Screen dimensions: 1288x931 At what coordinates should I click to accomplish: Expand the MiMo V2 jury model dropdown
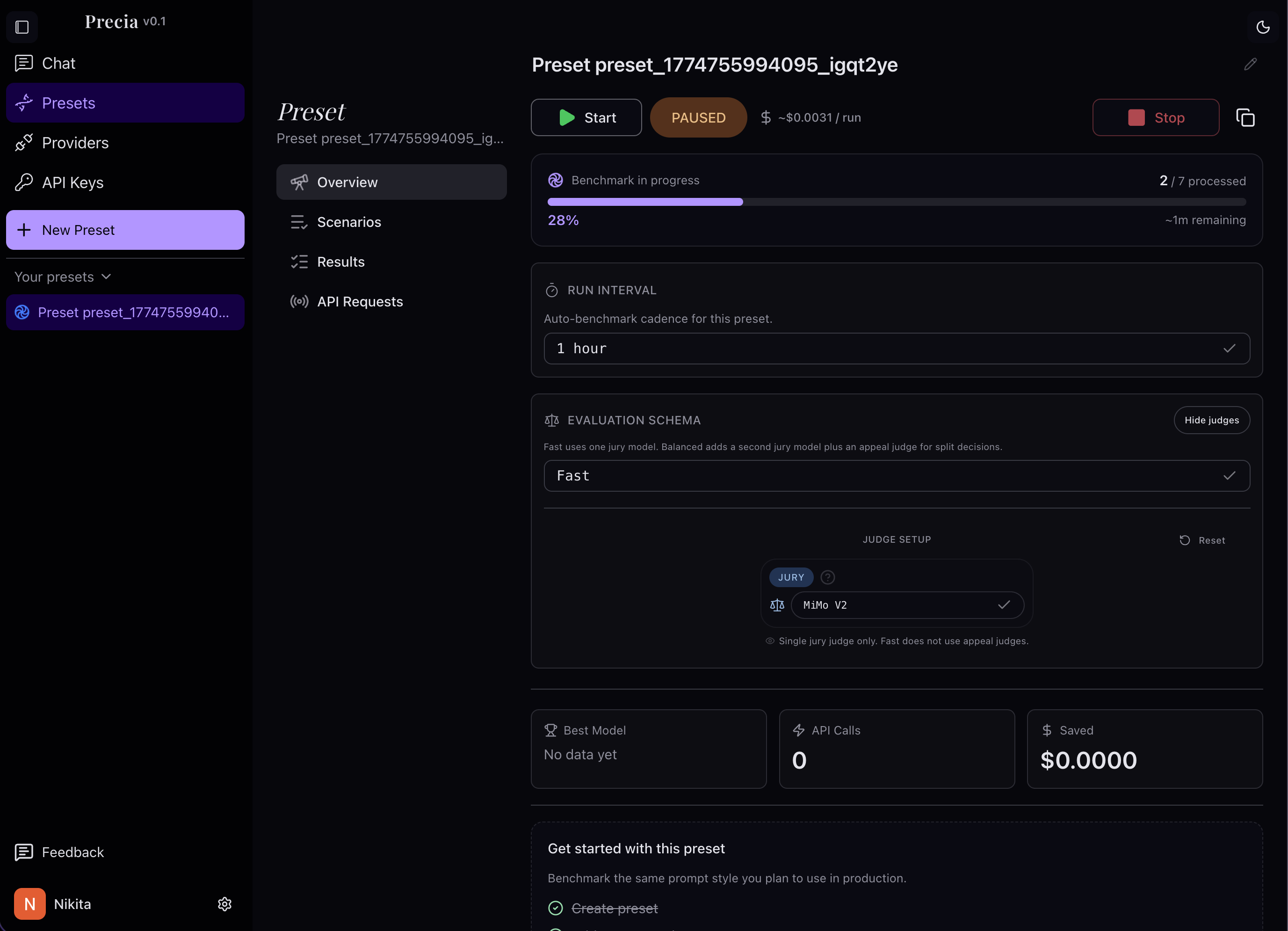click(907, 605)
